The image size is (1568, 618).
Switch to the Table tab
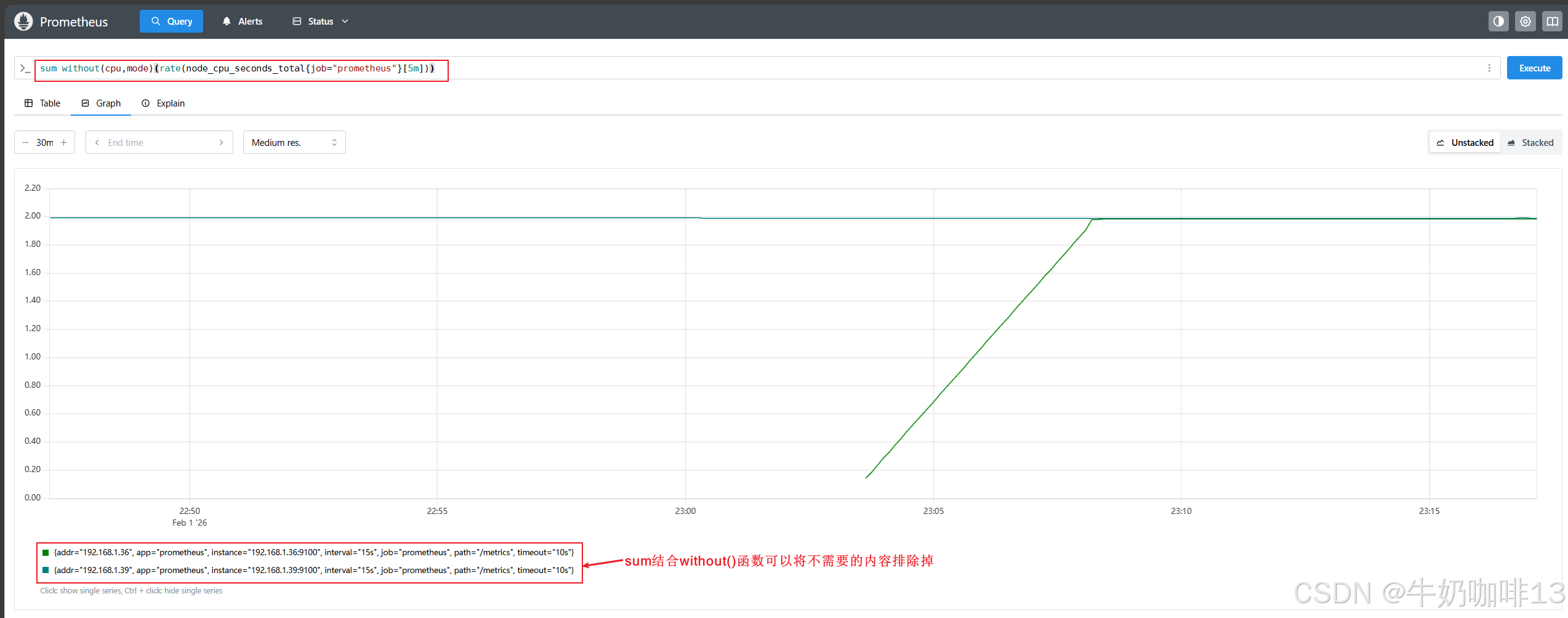42,103
